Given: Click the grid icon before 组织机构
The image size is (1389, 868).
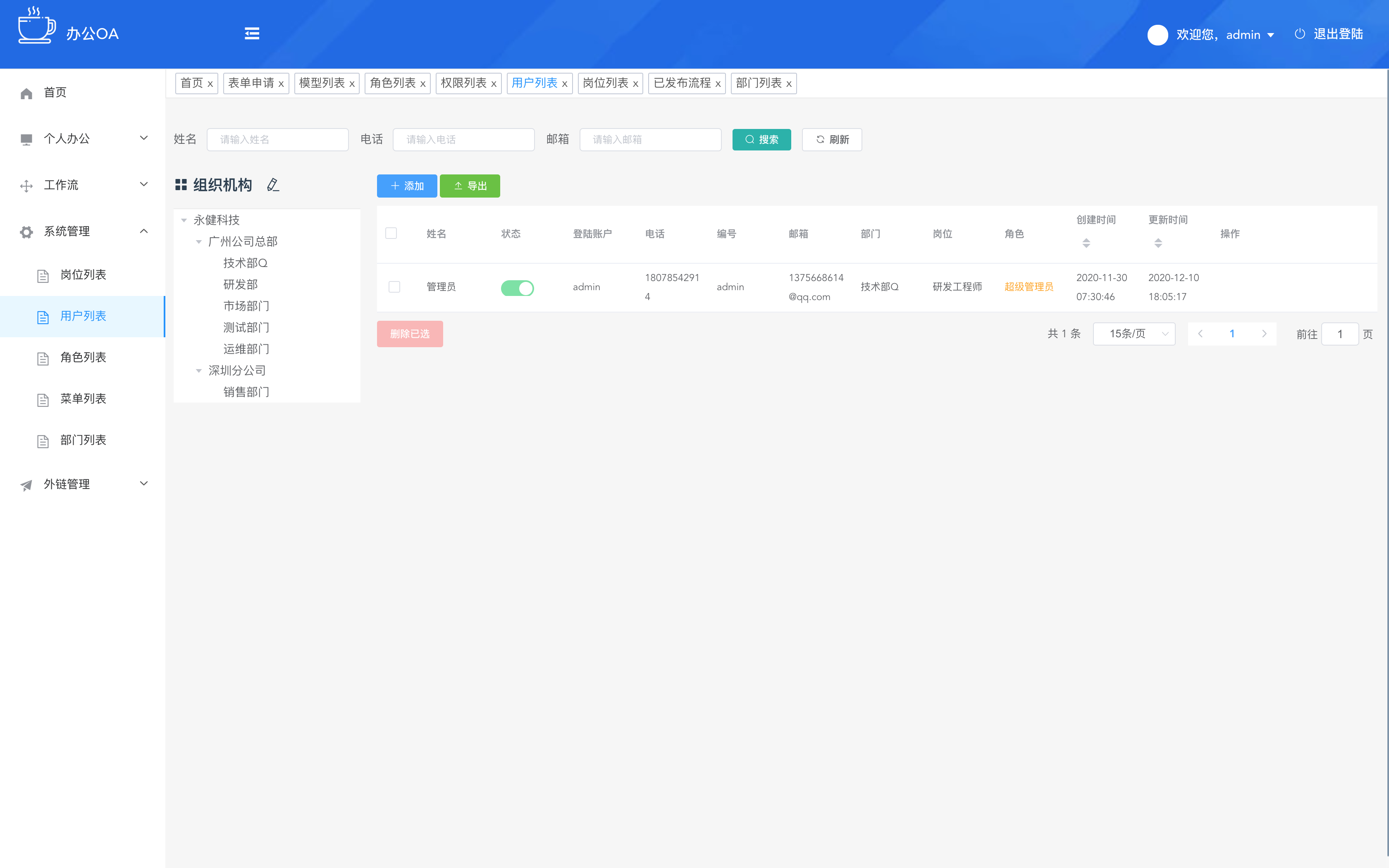Looking at the screenshot, I should [181, 185].
